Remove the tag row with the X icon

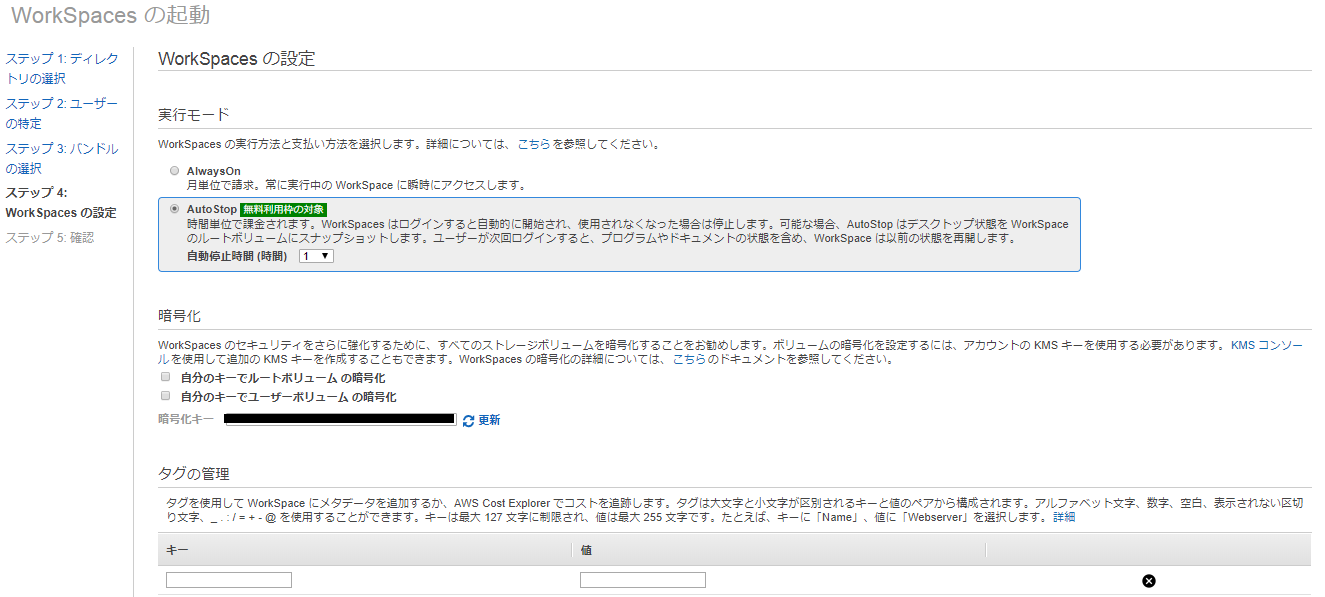click(1149, 581)
